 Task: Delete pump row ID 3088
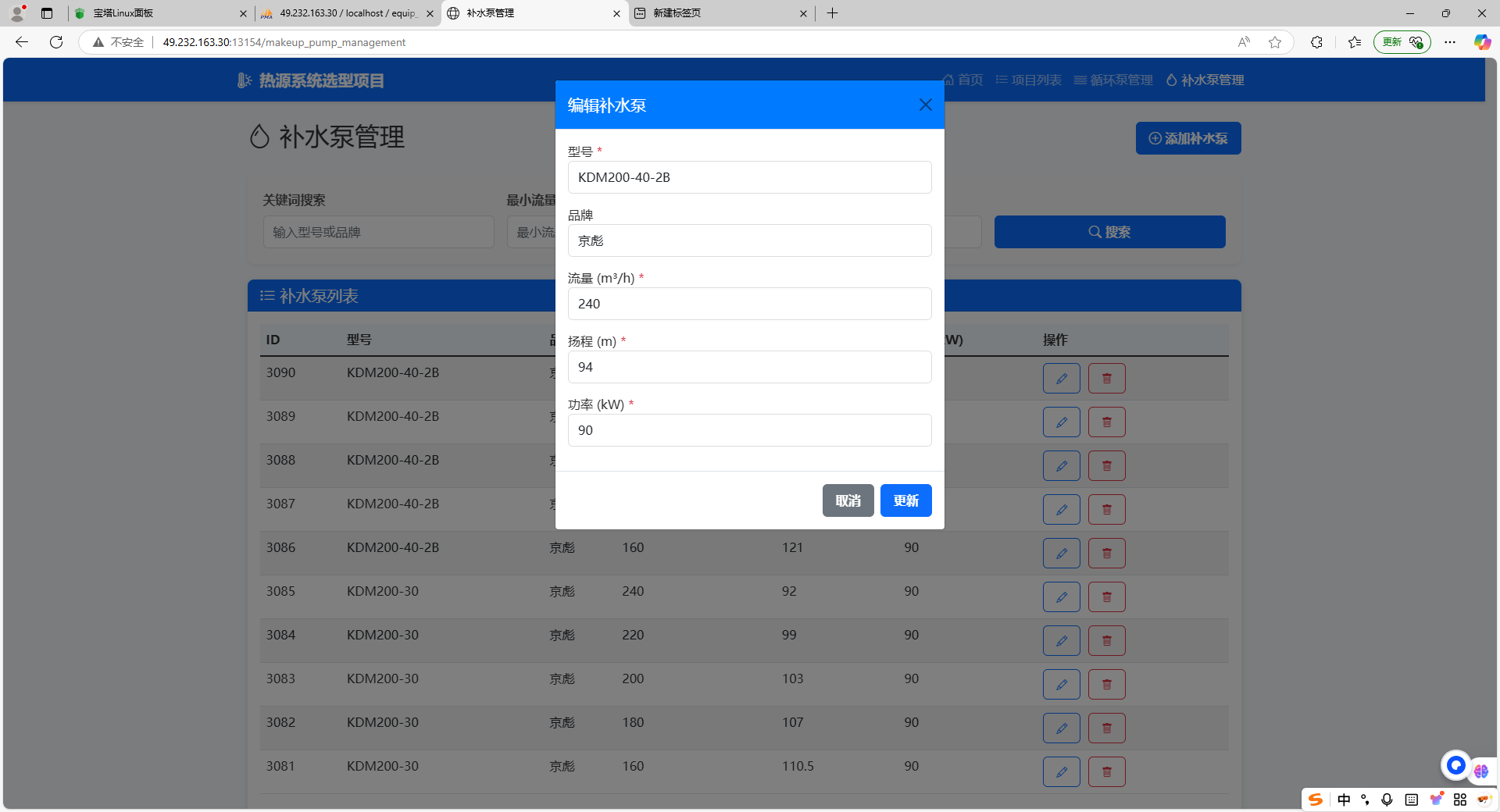(1106, 466)
